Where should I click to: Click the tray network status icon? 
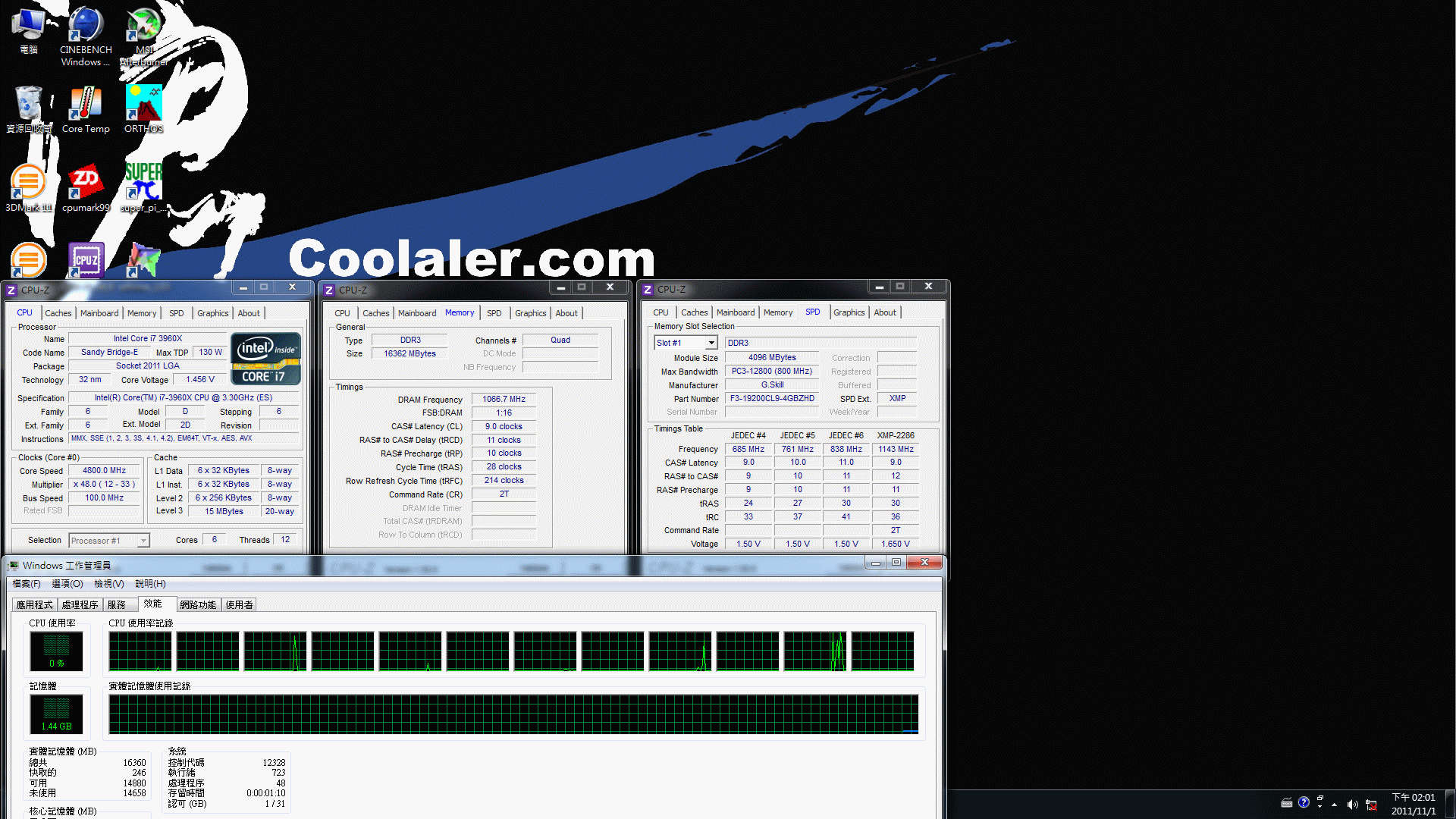1371,804
